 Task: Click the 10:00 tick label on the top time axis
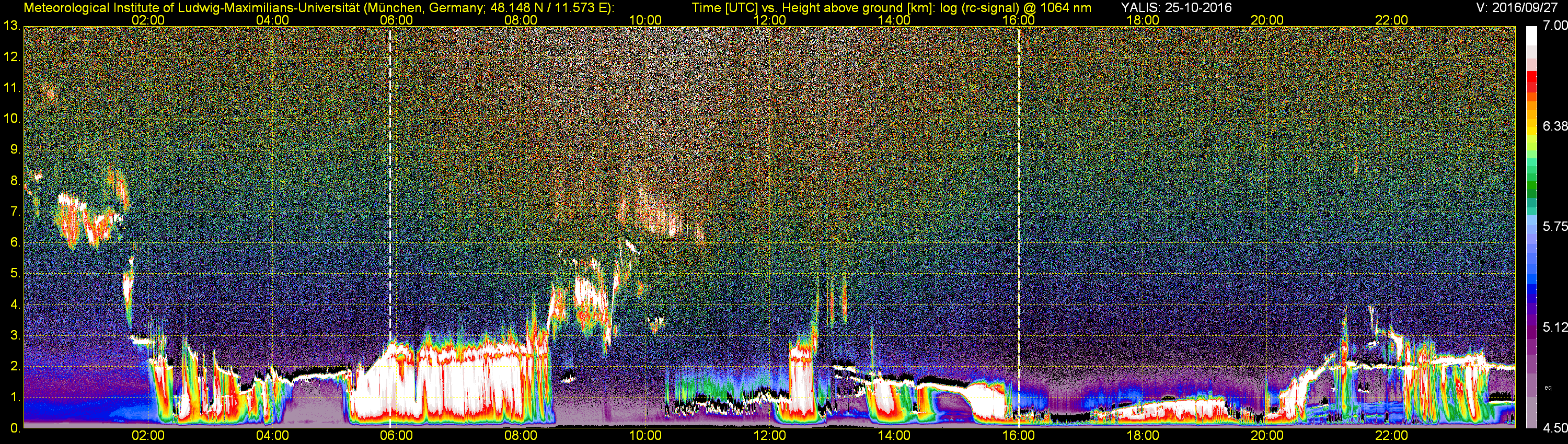(645, 20)
